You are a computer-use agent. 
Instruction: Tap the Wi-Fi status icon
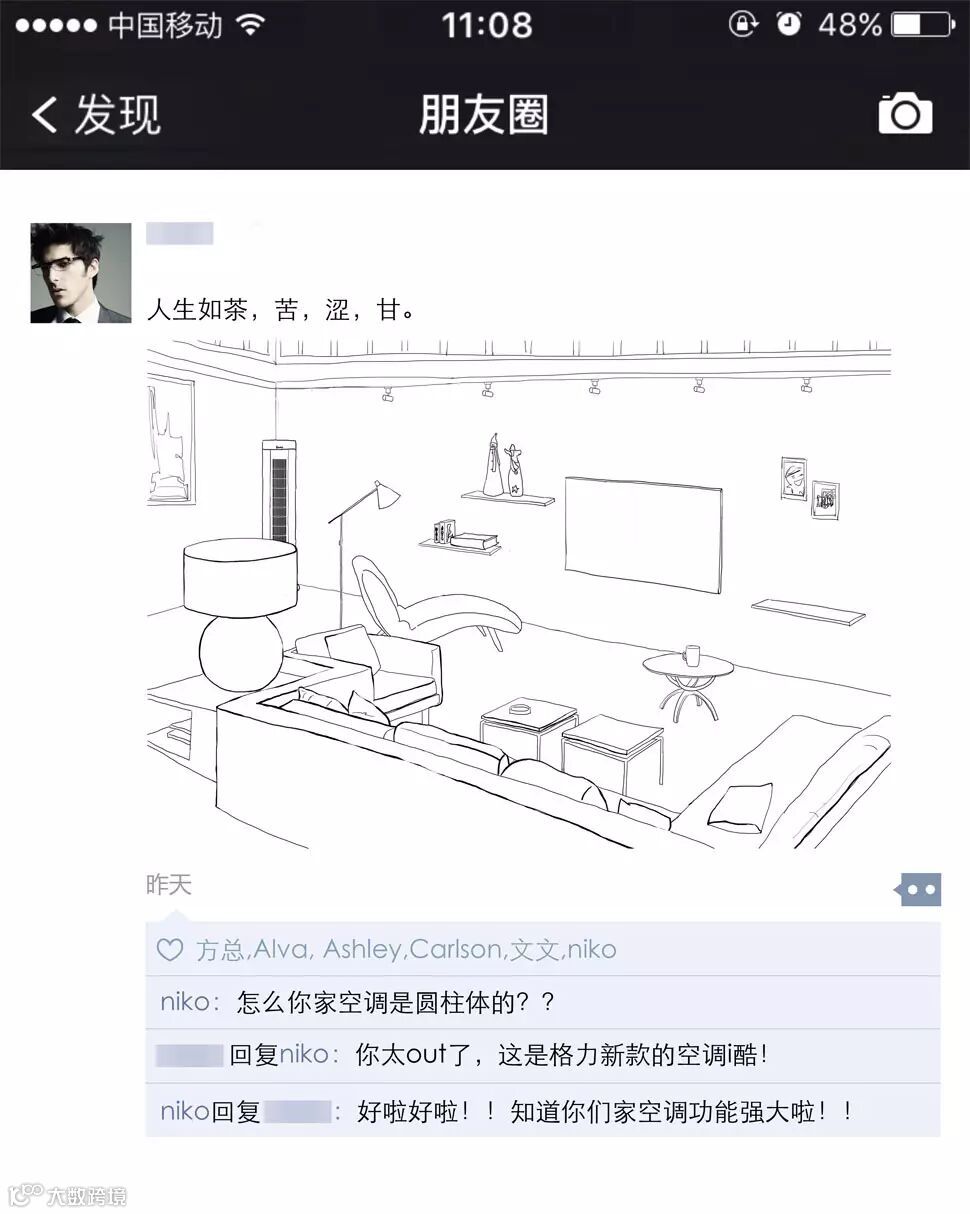point(252,24)
